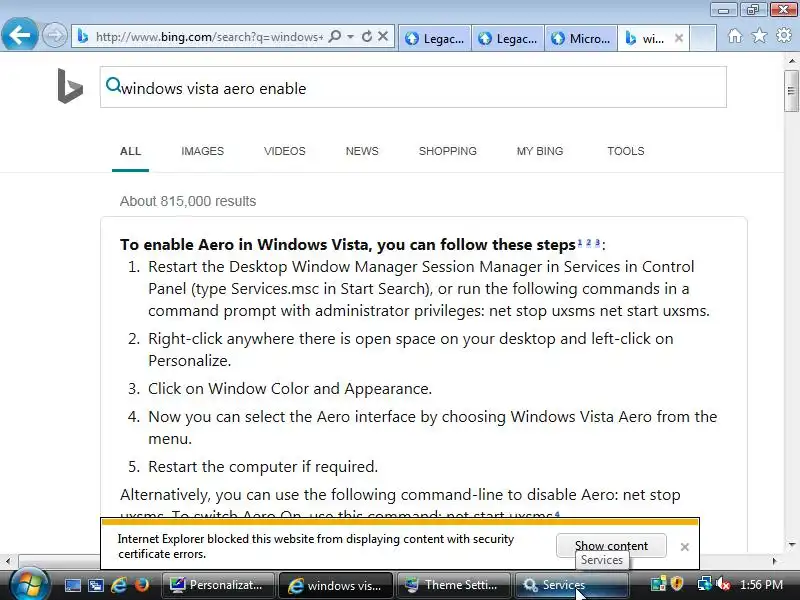
Task: Click the Bing search query box
Action: (413, 87)
